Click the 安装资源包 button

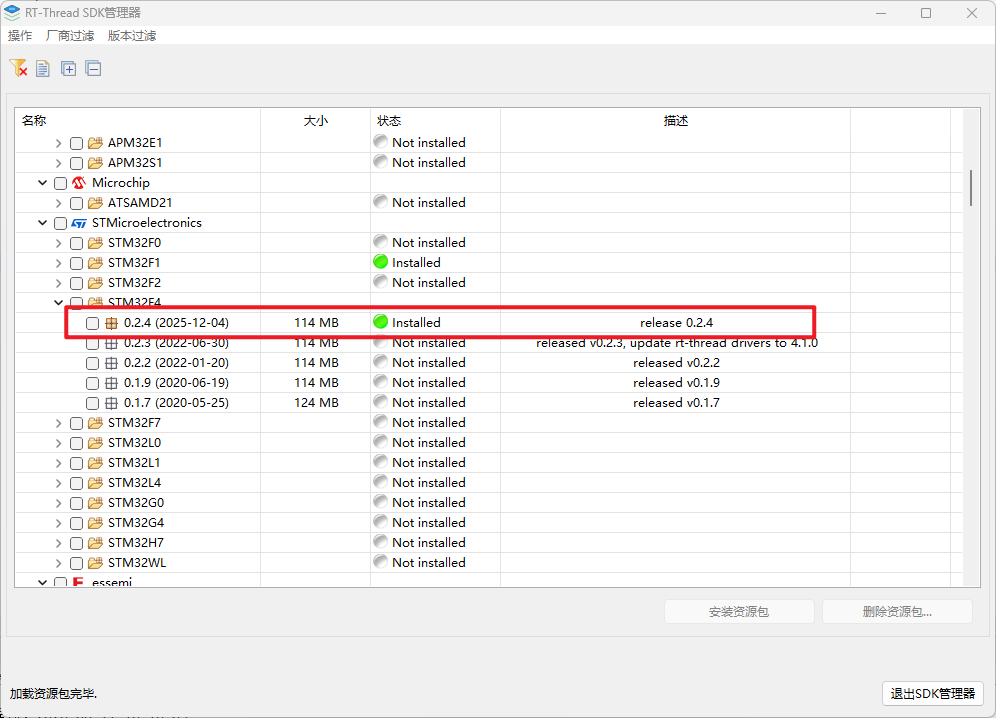pyautogui.click(x=739, y=611)
